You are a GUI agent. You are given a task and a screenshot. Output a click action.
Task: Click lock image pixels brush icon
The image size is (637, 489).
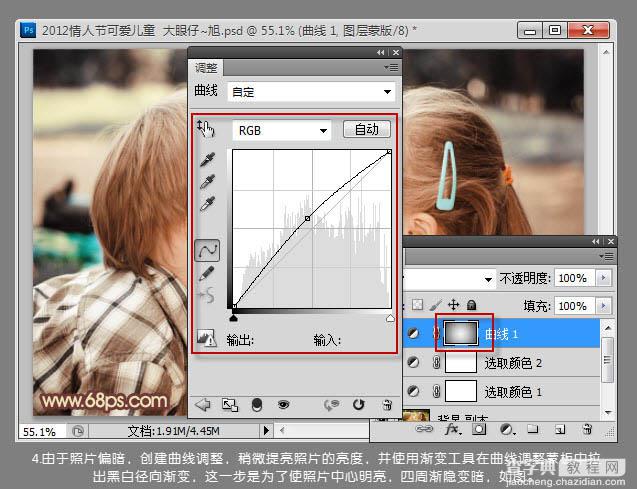click(435, 305)
